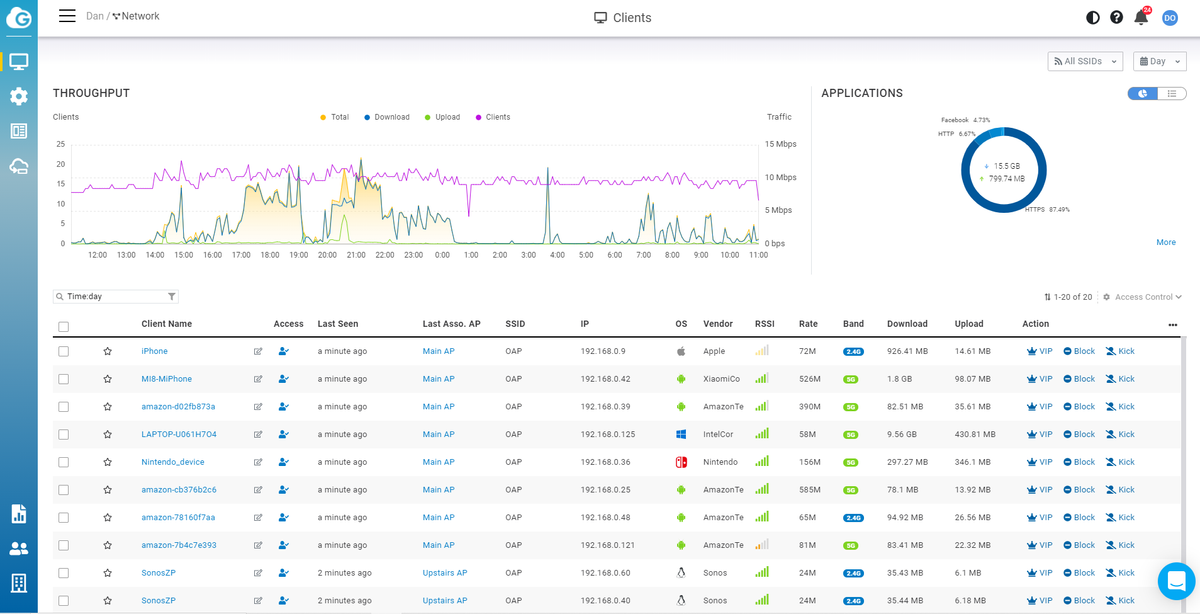Block the LAPTOP-U061H7O4 client

[x=1079, y=434]
